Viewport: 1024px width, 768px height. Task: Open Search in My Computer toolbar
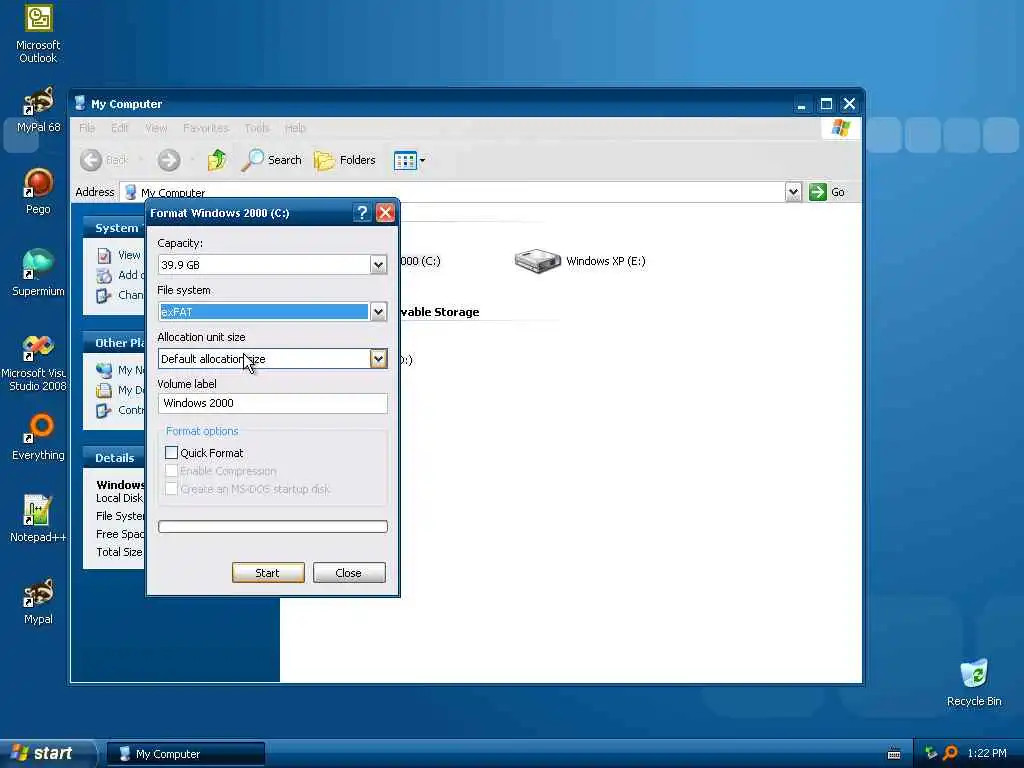pos(272,160)
